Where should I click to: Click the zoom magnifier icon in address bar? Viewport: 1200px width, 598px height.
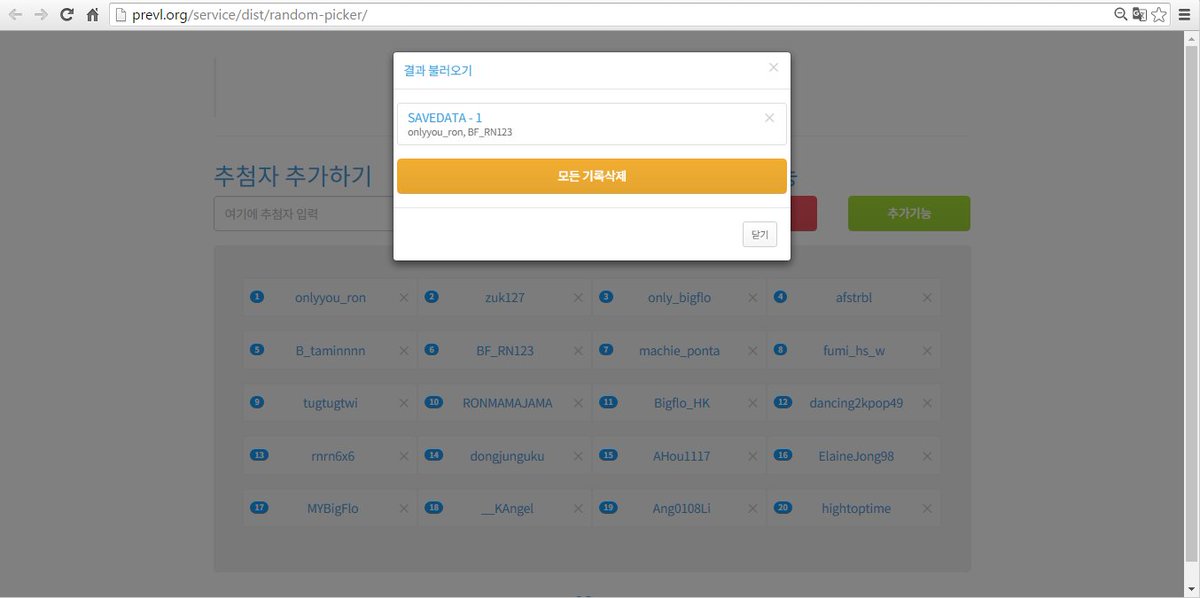(1121, 15)
